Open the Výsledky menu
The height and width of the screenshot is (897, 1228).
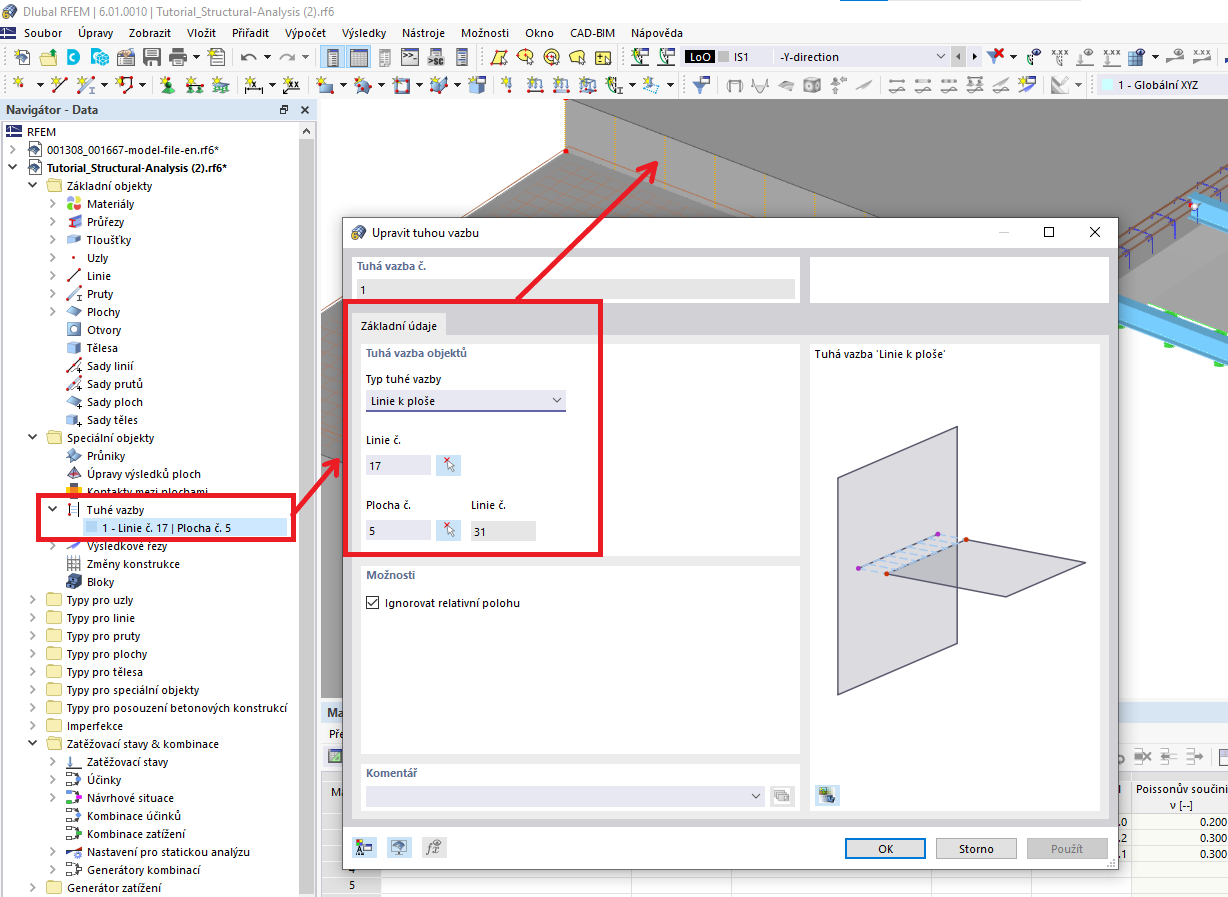pyautogui.click(x=363, y=32)
